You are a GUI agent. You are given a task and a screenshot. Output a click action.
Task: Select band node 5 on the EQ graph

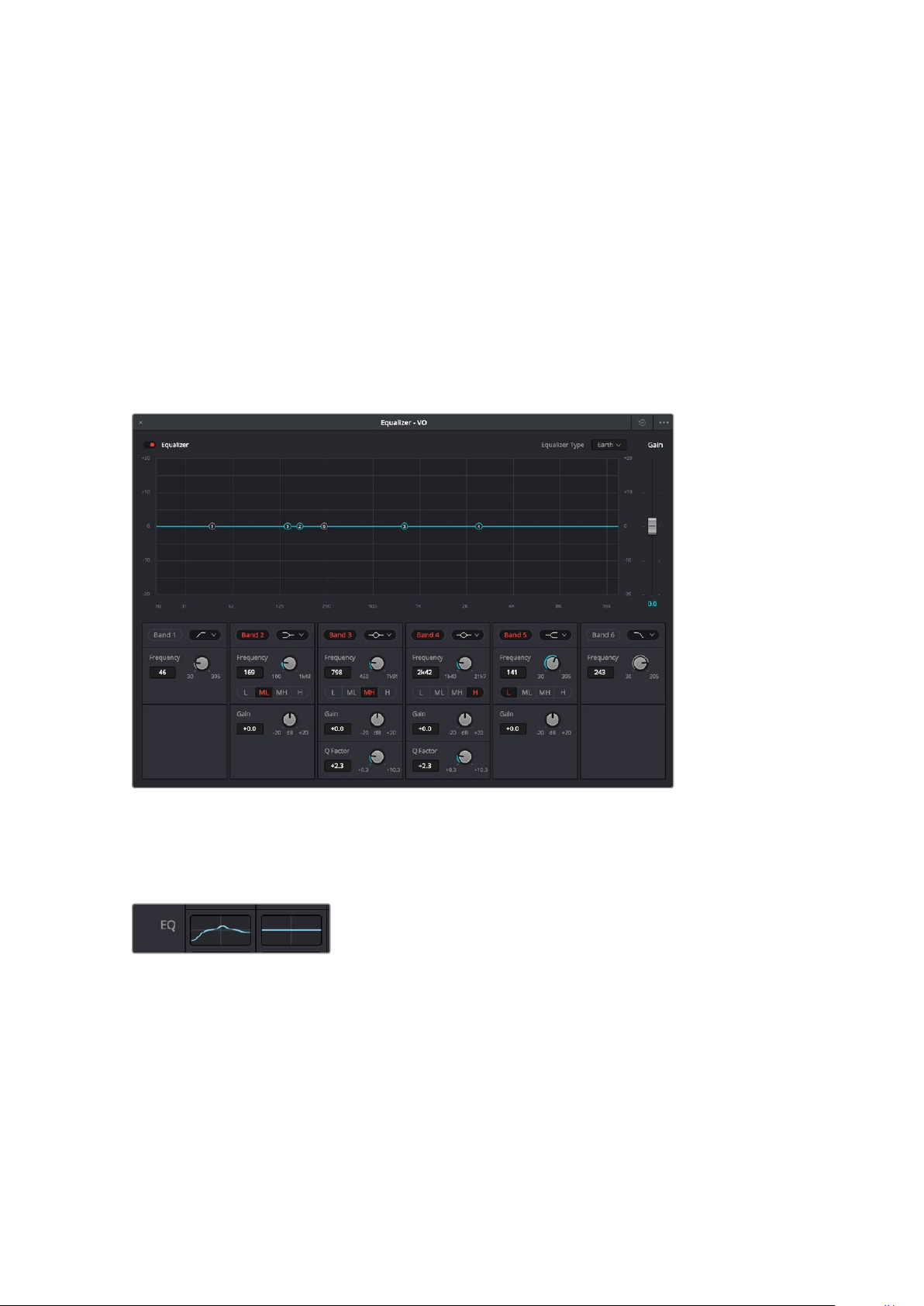point(287,526)
